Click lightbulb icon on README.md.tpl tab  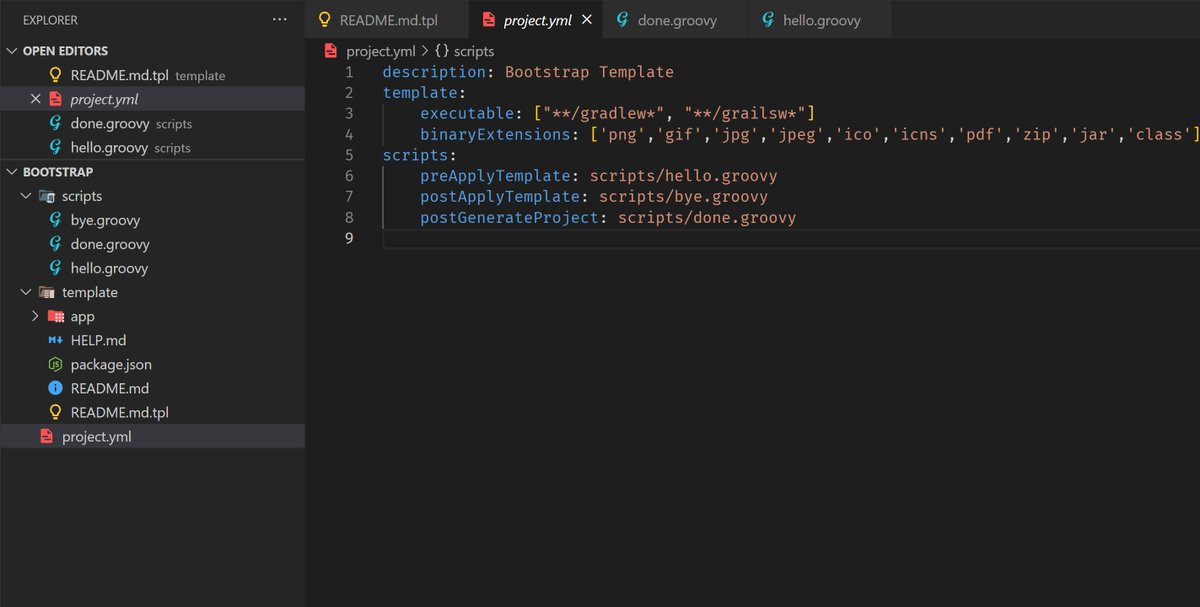(324, 20)
